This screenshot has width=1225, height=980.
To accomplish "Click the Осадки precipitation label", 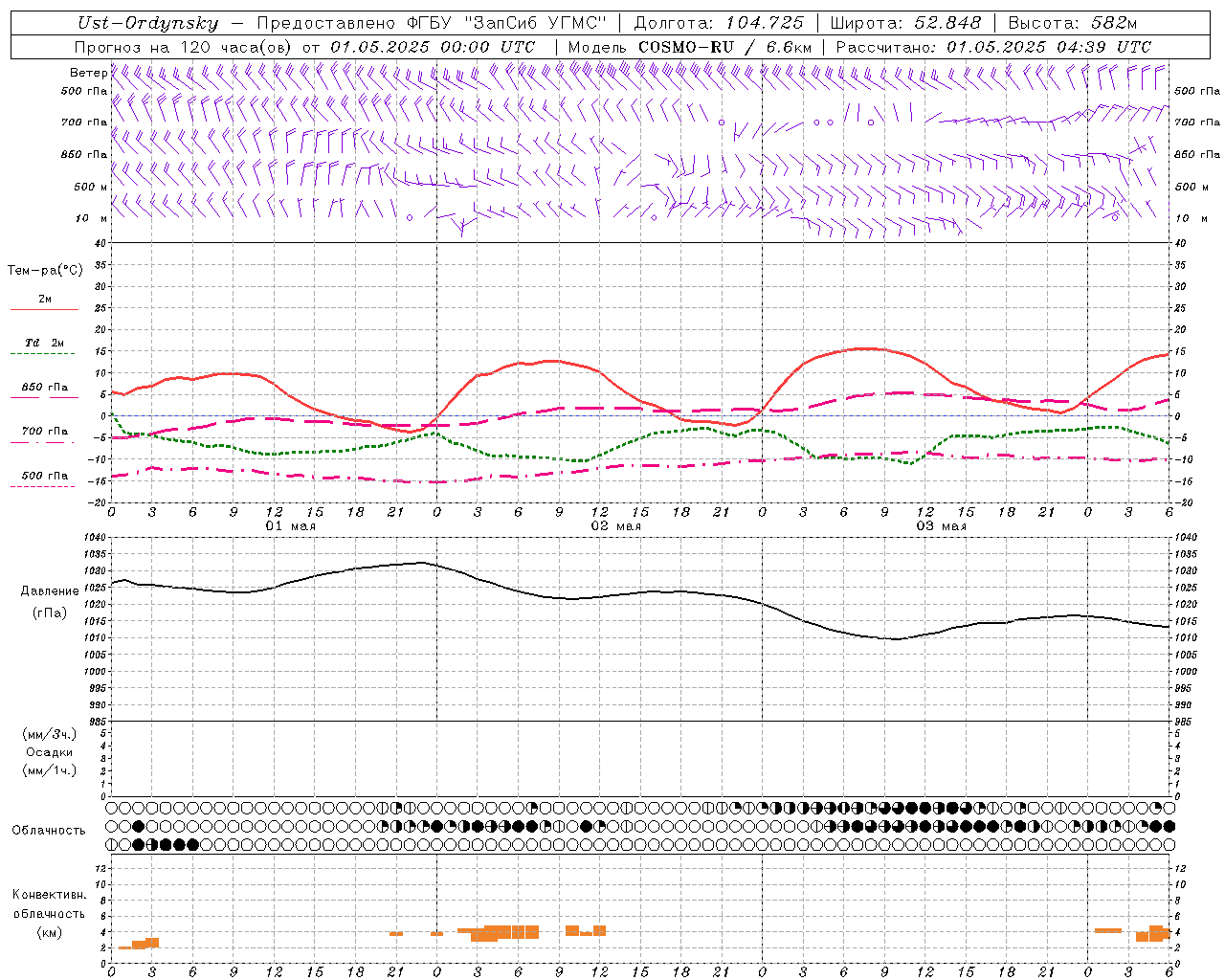I will 50,752.
